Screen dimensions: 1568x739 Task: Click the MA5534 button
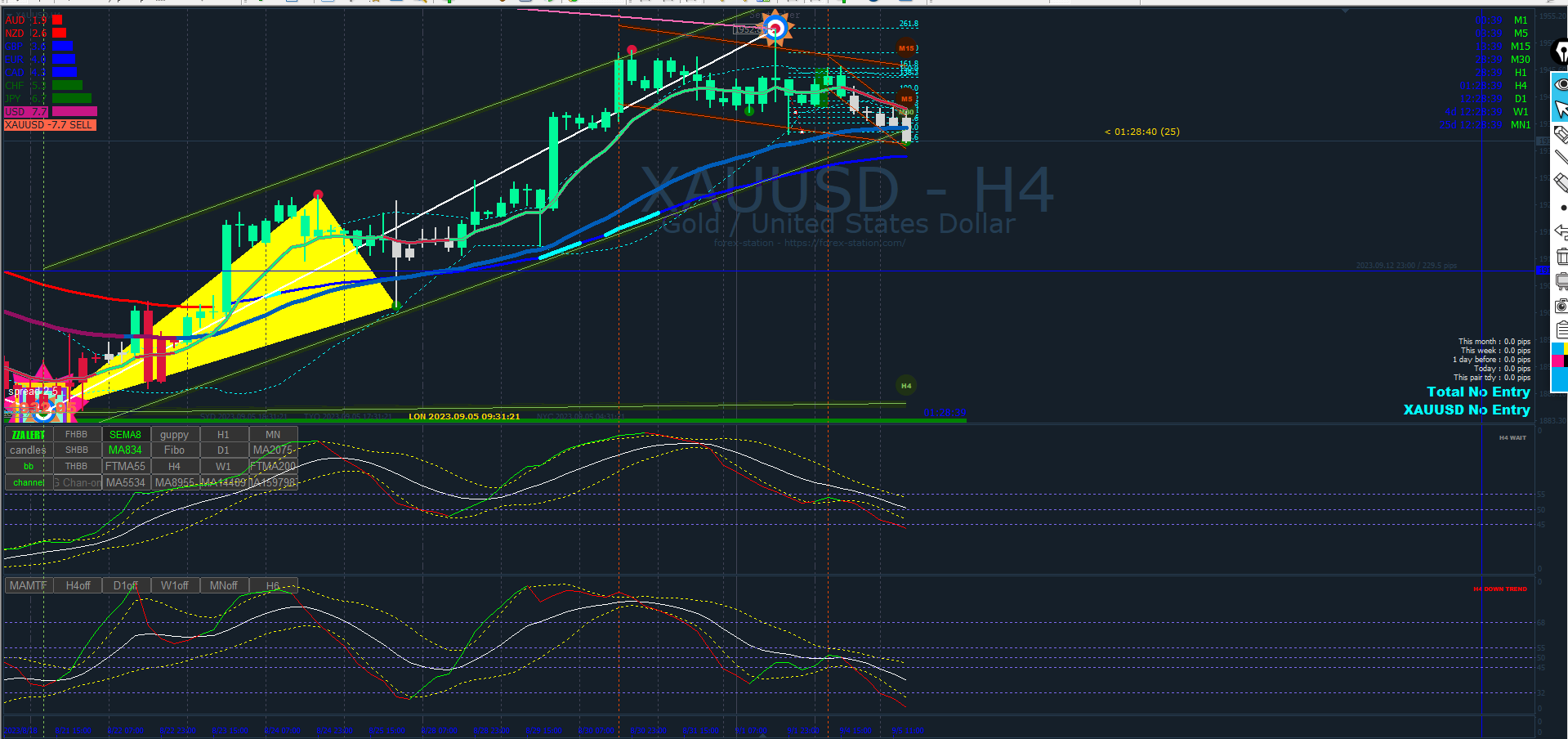point(126,482)
